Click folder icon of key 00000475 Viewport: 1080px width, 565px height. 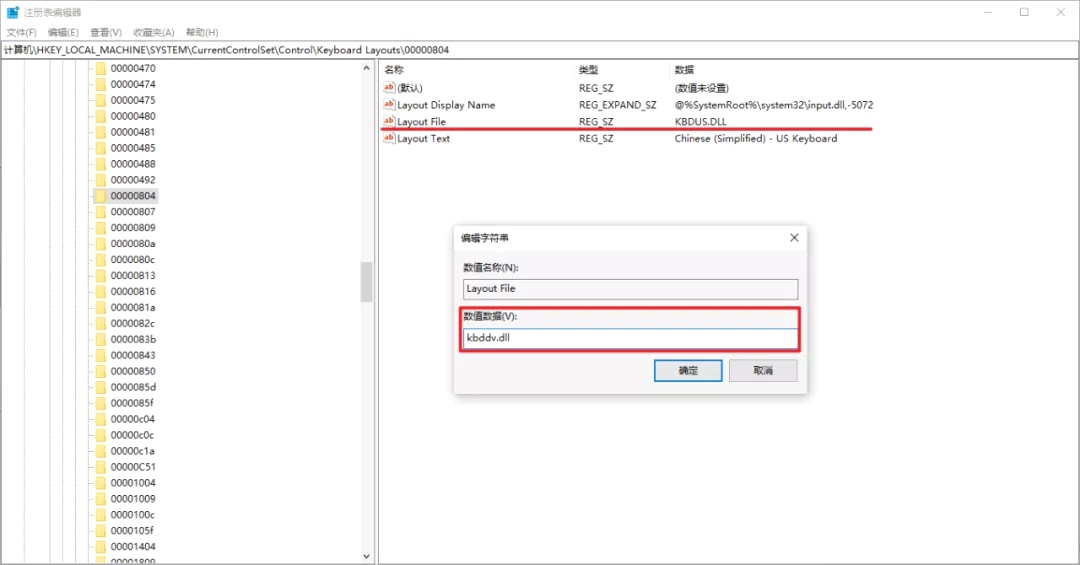click(101, 100)
